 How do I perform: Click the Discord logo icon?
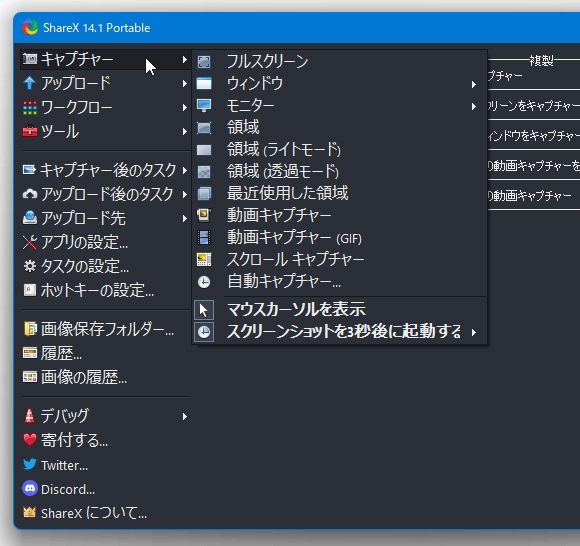30,489
